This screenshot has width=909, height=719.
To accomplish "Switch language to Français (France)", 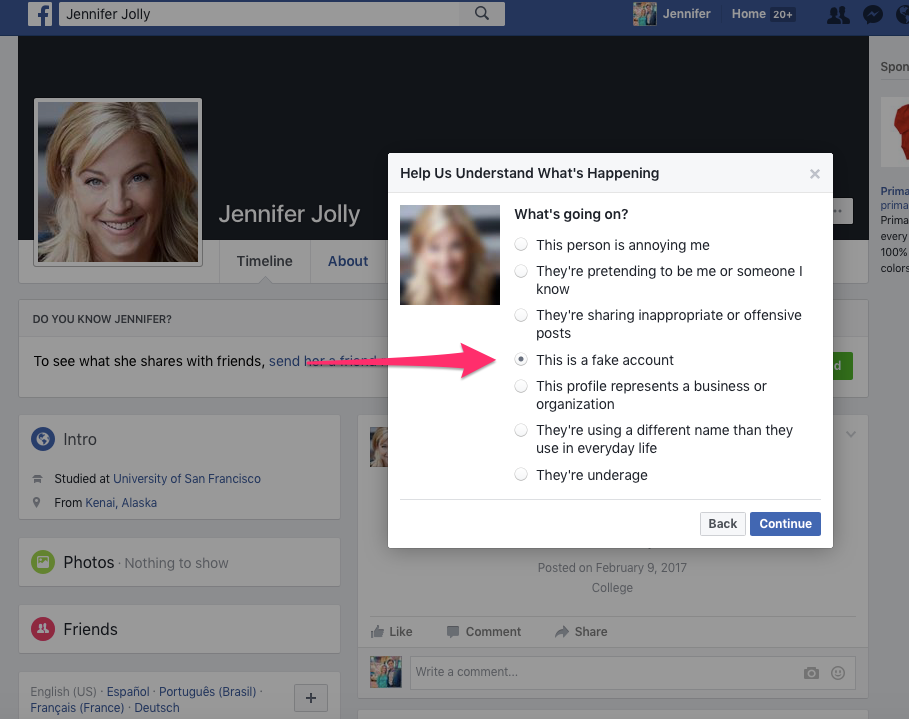I will [77, 708].
